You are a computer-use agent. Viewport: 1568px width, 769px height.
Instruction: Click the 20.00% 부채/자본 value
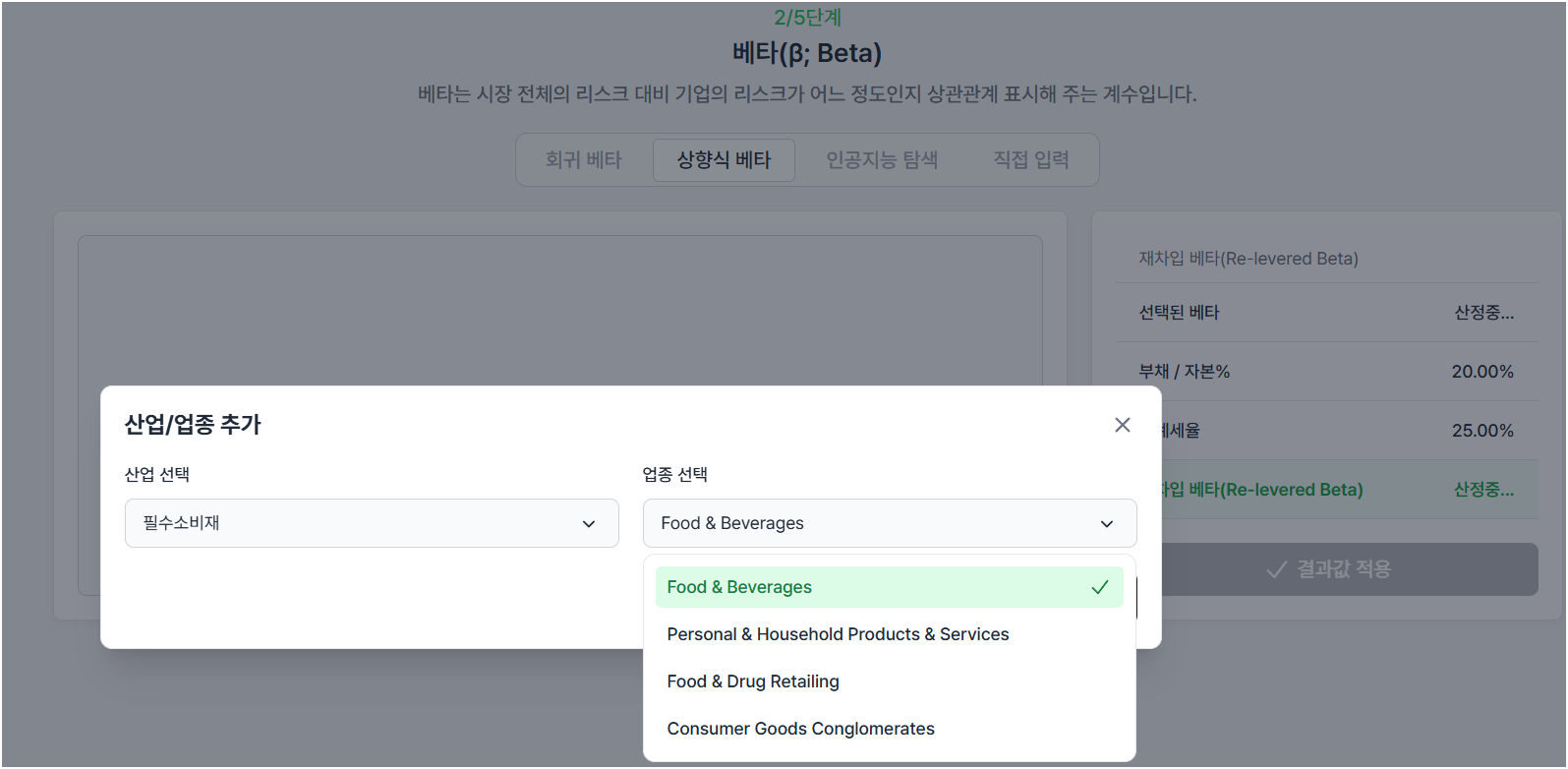pos(1481,372)
